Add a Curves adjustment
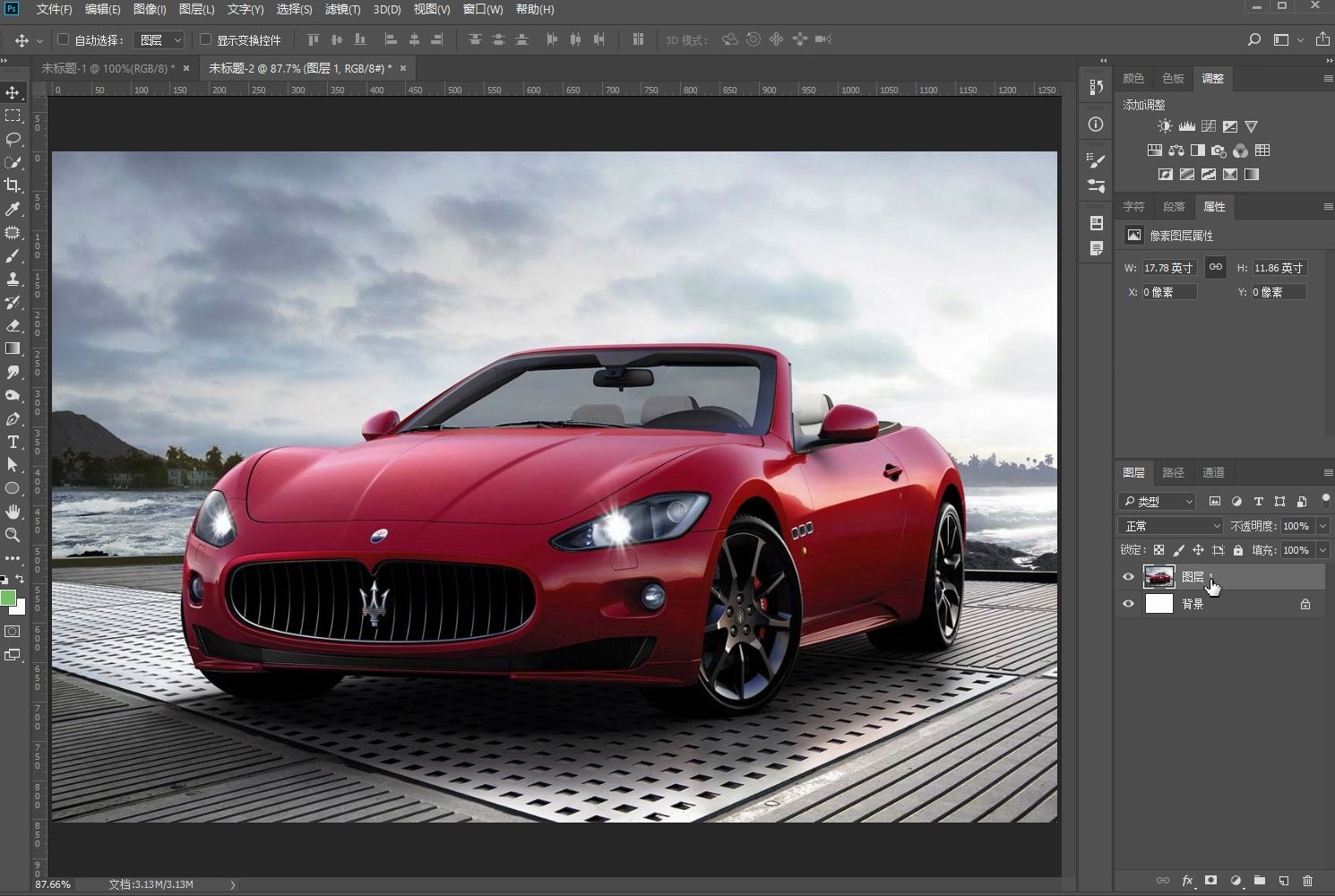The height and width of the screenshot is (896, 1335). pyautogui.click(x=1209, y=126)
